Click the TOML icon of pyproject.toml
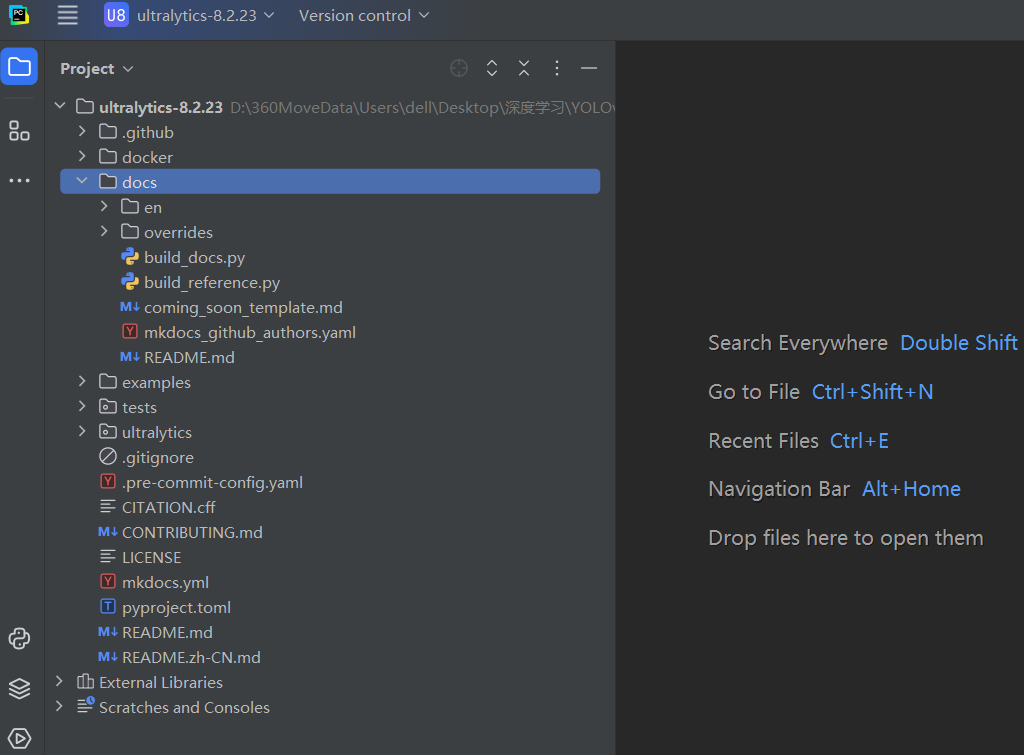This screenshot has width=1024, height=755. (108, 606)
